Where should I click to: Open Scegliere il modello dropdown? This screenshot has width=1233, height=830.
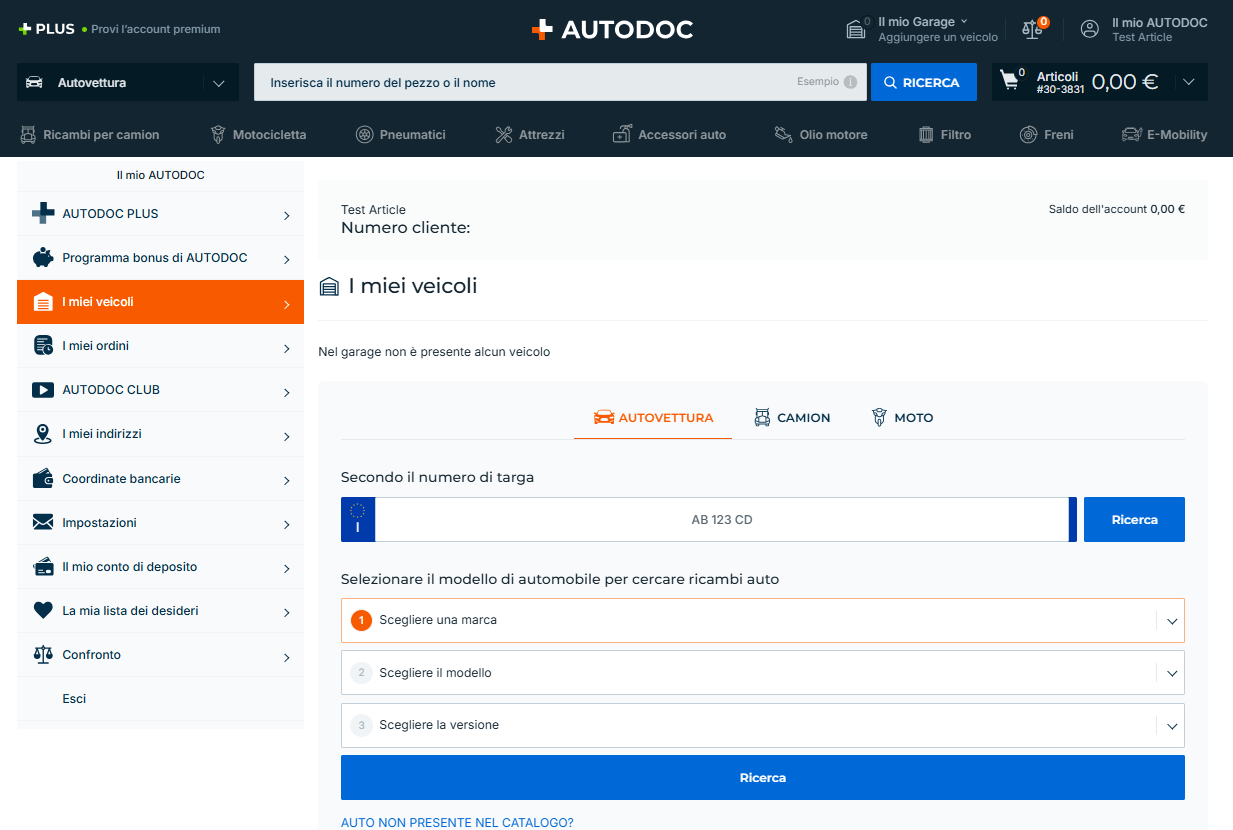tap(762, 673)
